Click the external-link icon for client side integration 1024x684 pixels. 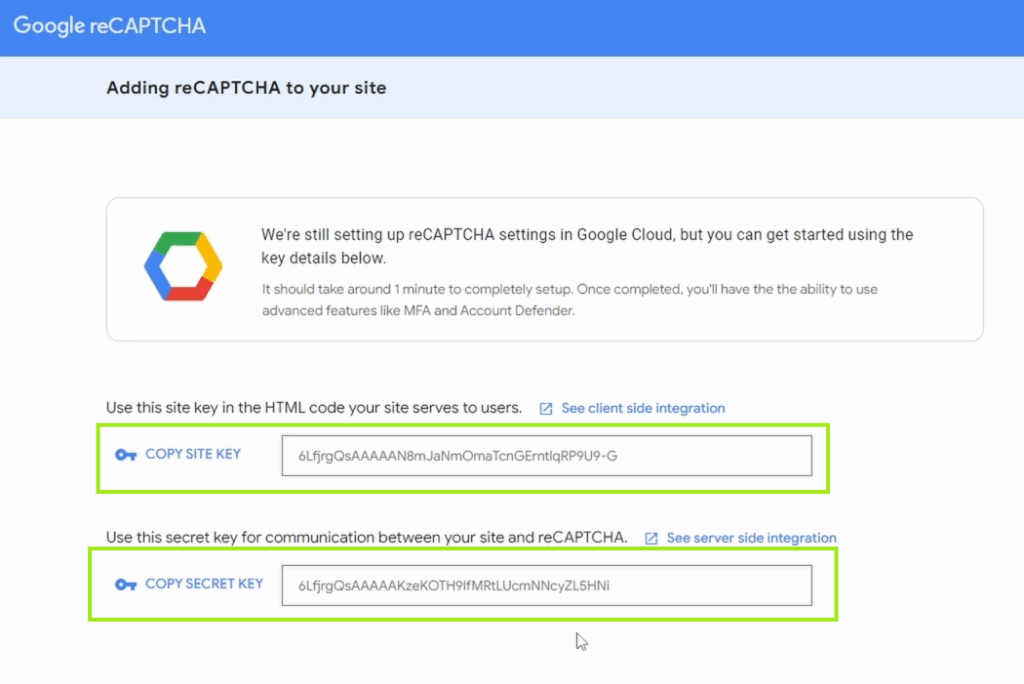(546, 409)
